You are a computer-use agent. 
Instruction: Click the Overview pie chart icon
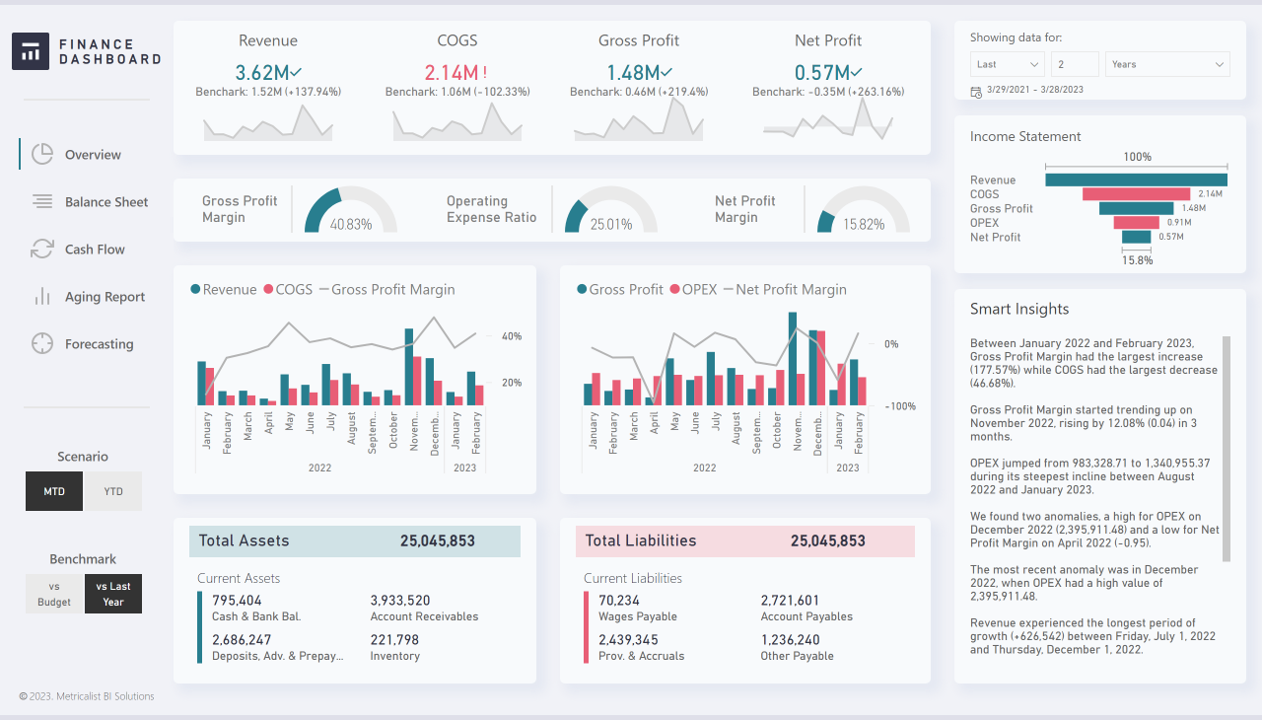click(42, 154)
